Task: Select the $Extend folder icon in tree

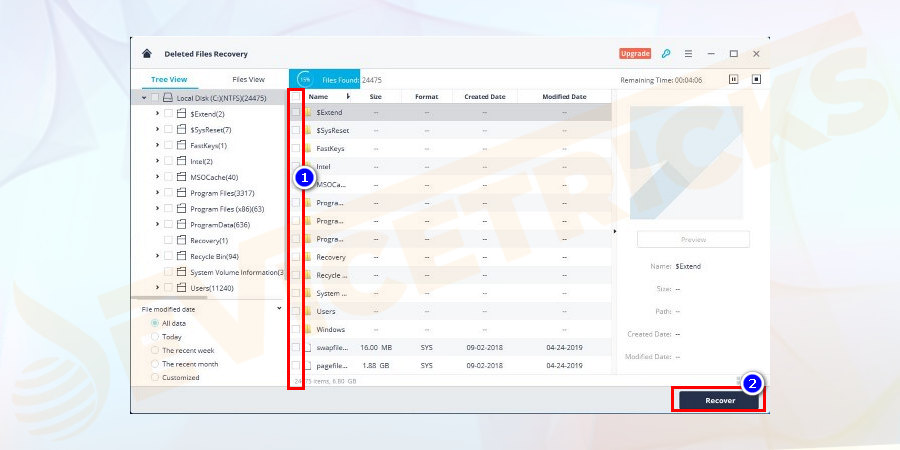Action: (181, 114)
